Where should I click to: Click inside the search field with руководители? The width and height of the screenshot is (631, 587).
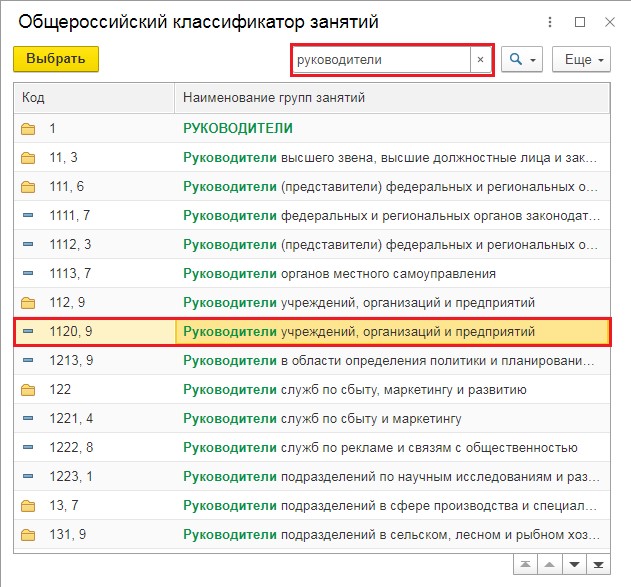click(x=380, y=60)
